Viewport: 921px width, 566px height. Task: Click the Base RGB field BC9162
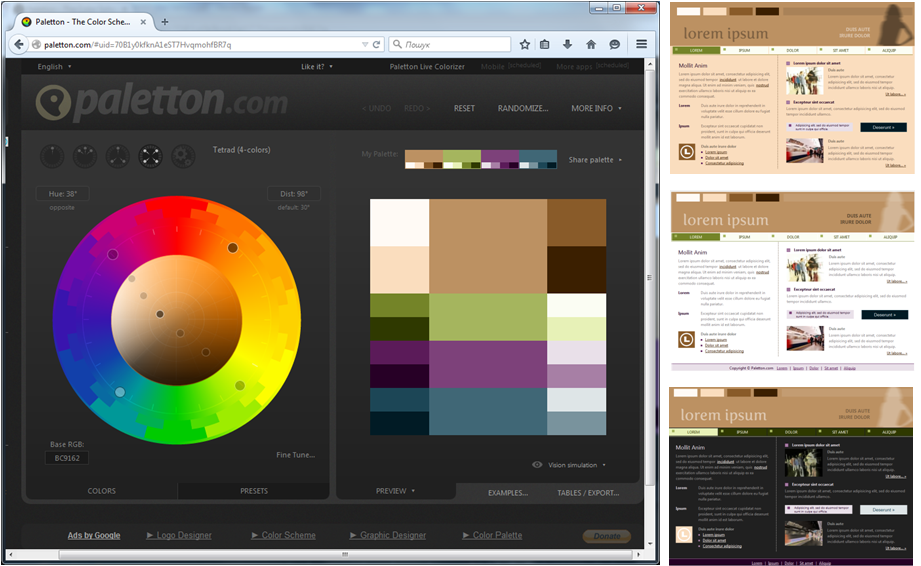point(67,458)
